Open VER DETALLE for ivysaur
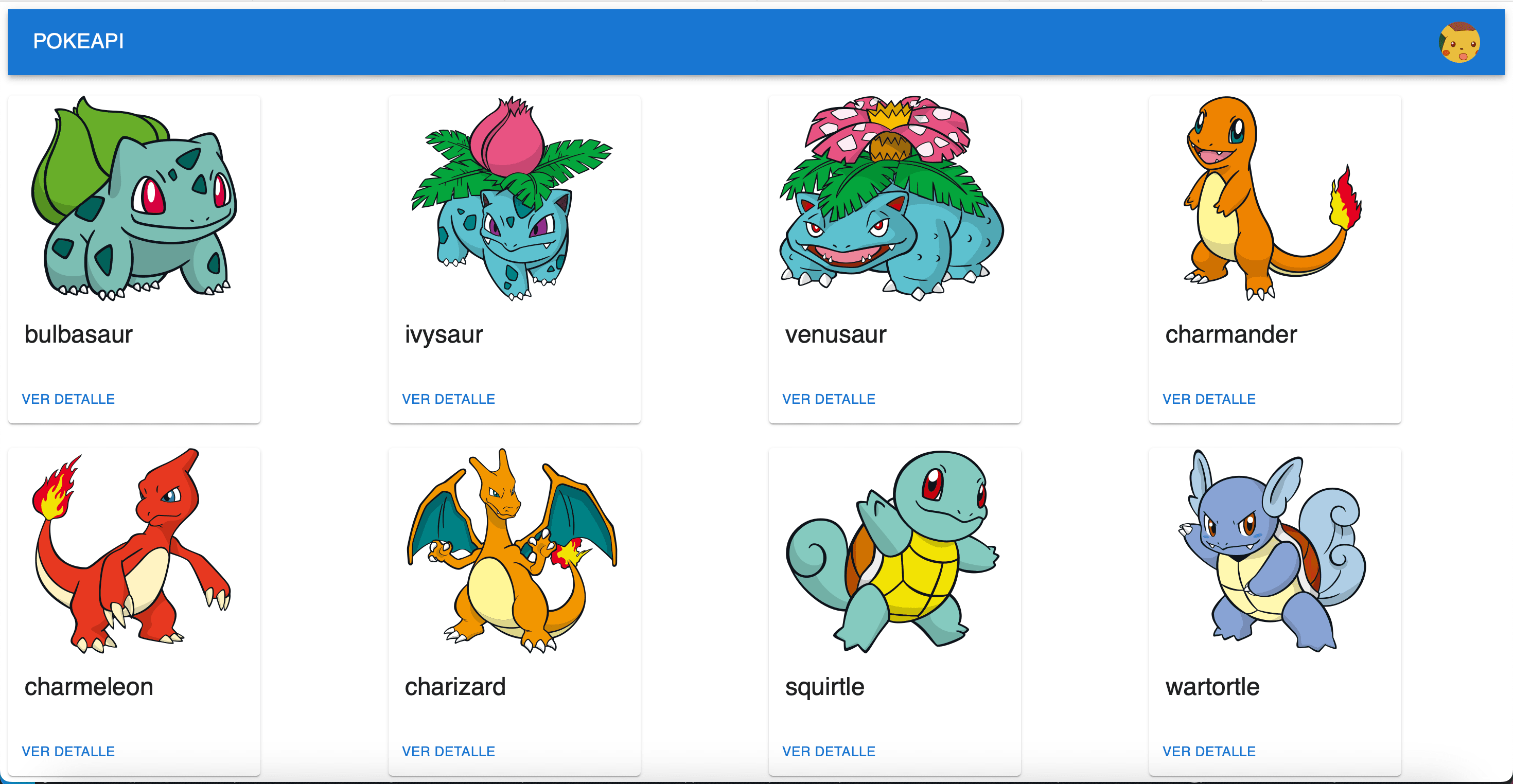This screenshot has width=1513, height=784. [x=448, y=399]
